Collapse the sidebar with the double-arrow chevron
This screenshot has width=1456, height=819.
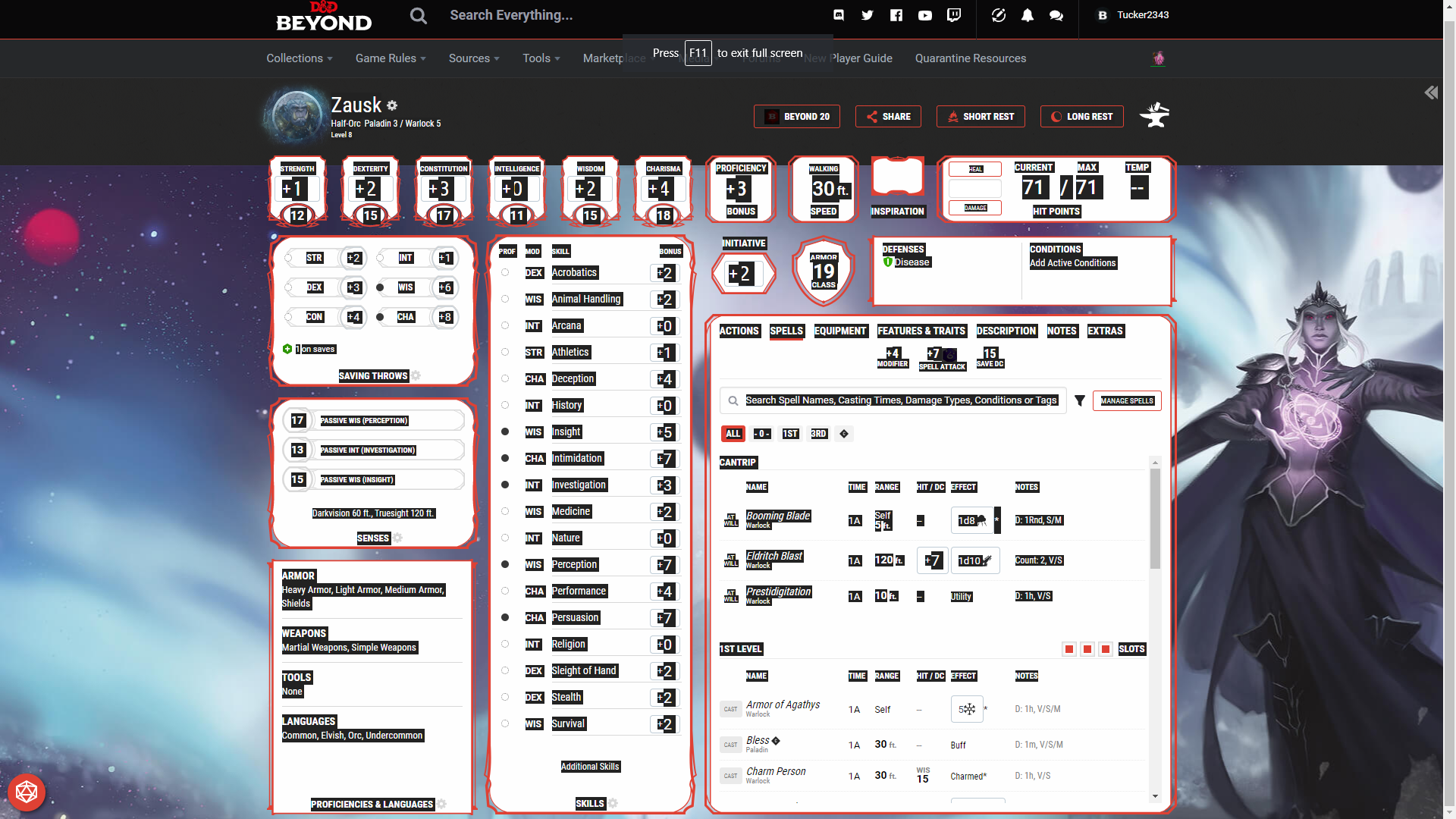(1432, 92)
